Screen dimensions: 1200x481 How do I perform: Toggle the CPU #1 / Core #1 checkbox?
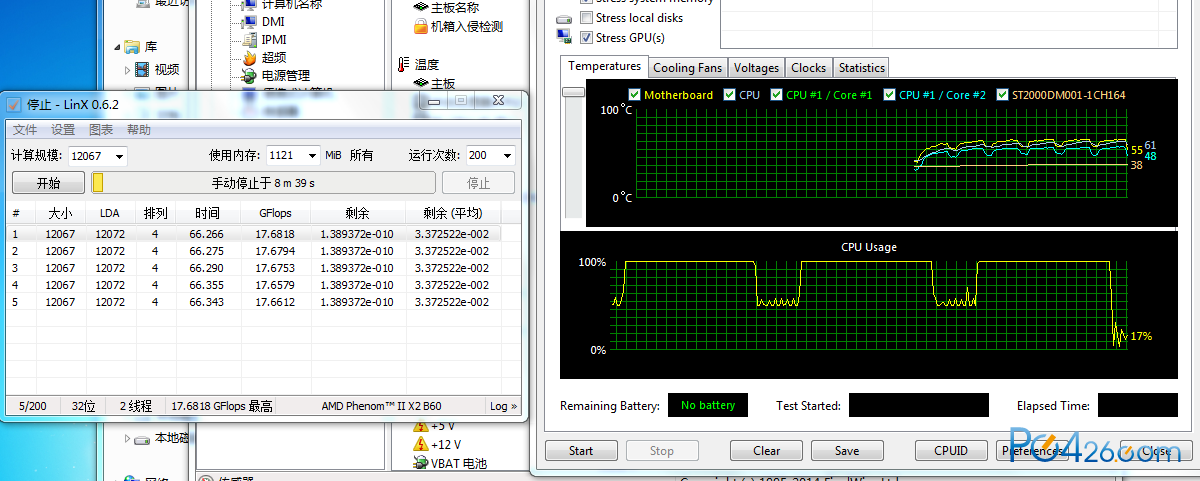(776, 95)
